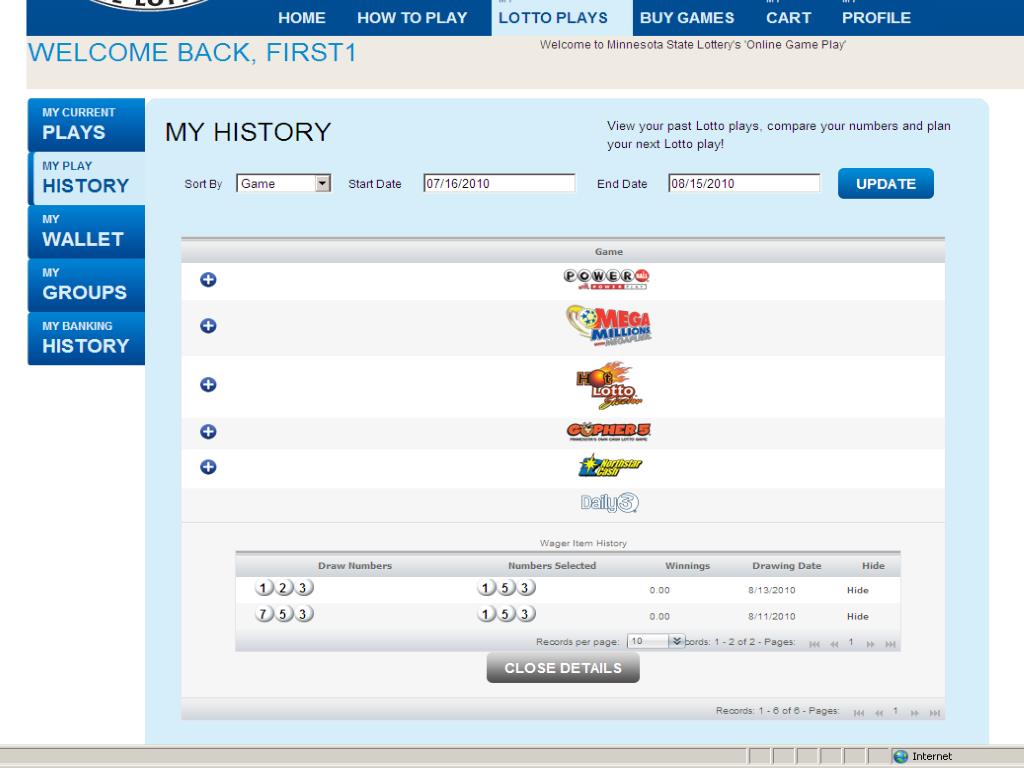Open the HOME menu
This screenshot has height=768, width=1024.
click(x=302, y=18)
